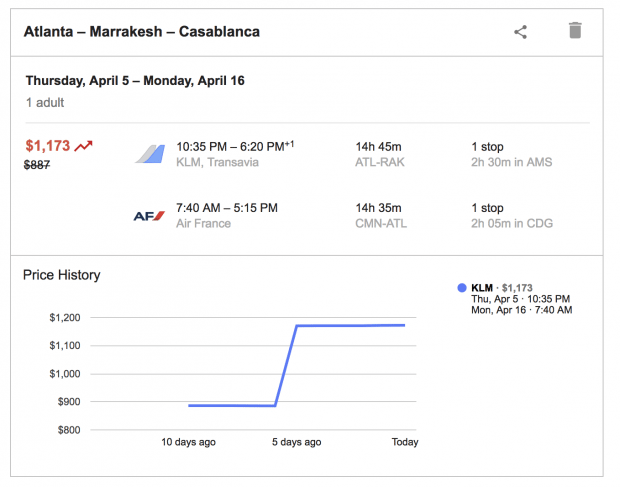This screenshot has height=487, width=620.
Task: Click the crossed-out $887 previous price
Action: click(x=39, y=165)
